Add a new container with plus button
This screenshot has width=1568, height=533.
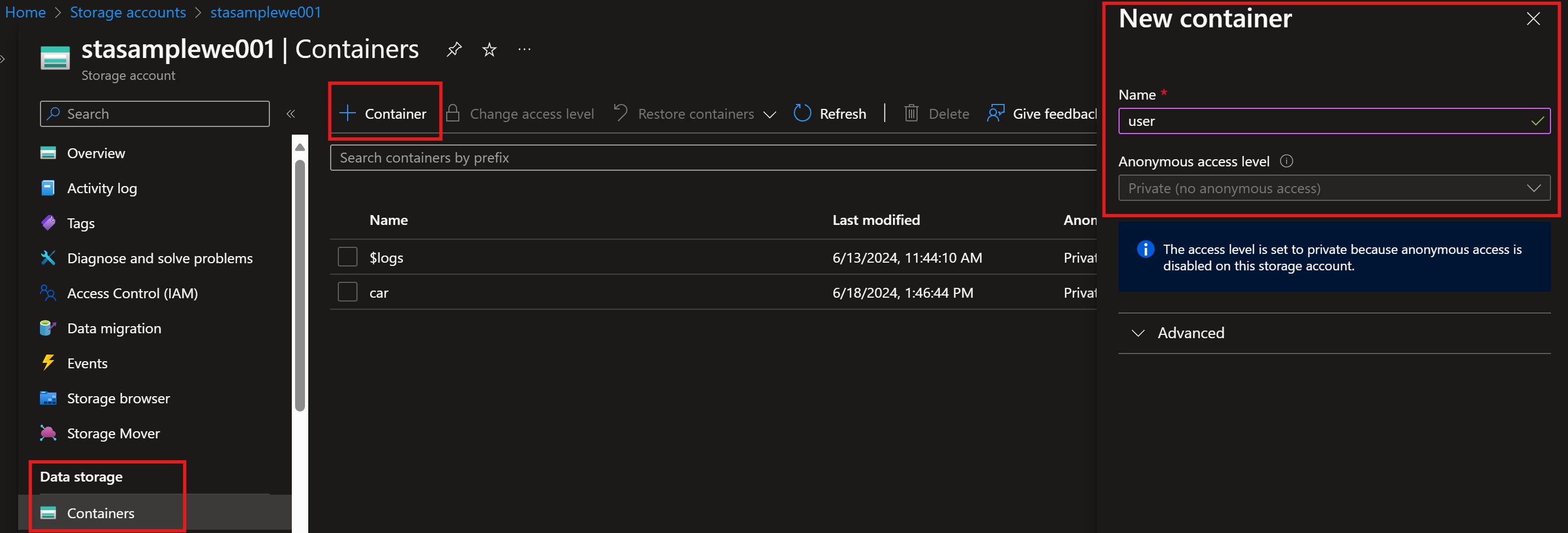383,114
